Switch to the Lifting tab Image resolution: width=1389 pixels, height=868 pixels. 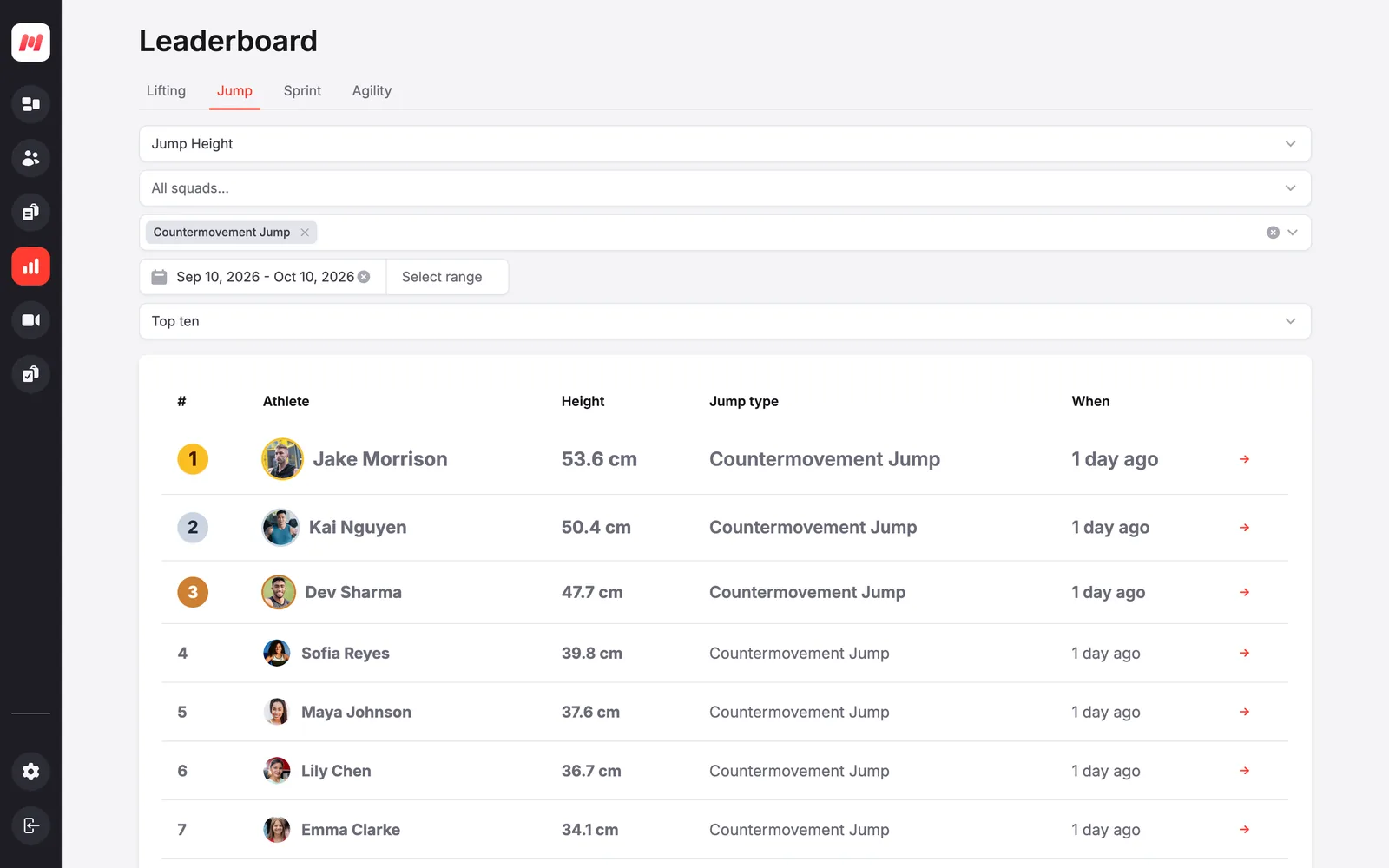point(166,91)
